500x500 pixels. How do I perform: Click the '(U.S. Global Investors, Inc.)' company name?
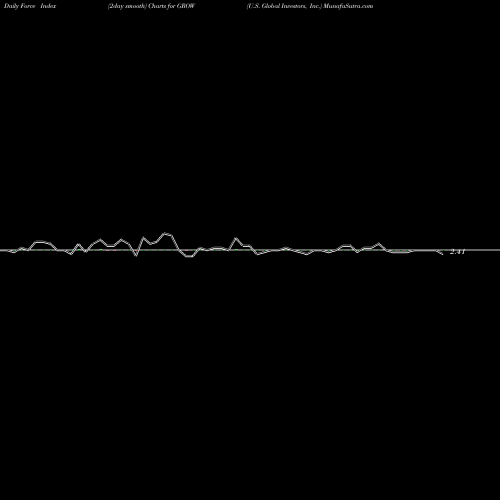(284, 6)
